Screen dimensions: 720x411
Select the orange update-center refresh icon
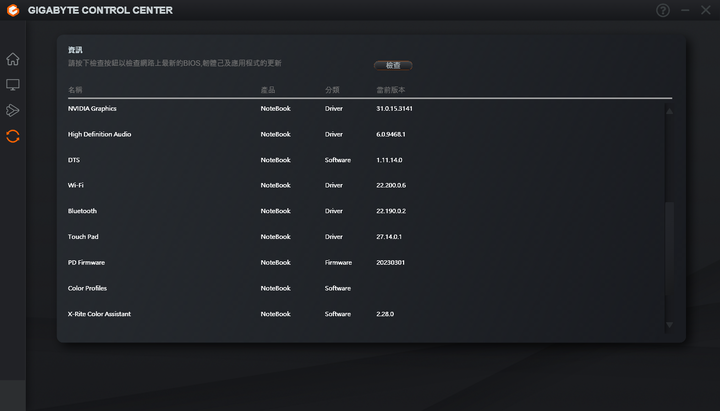[13, 136]
